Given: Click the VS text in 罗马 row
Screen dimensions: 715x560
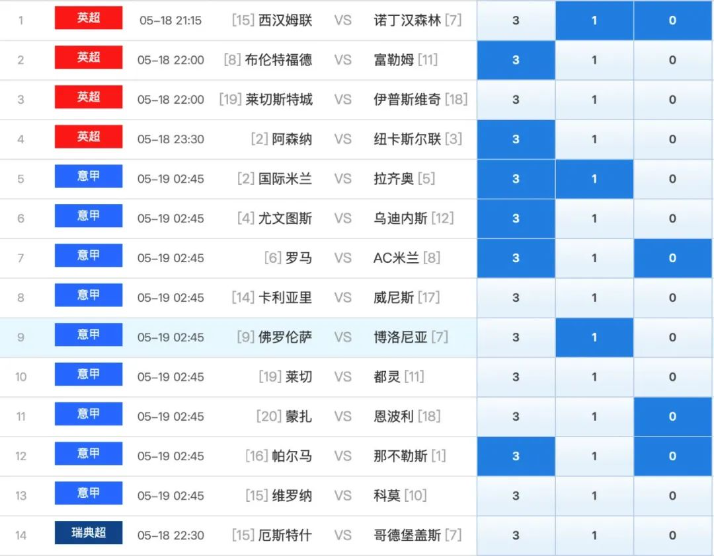Looking at the screenshot, I should pyautogui.click(x=343, y=259).
